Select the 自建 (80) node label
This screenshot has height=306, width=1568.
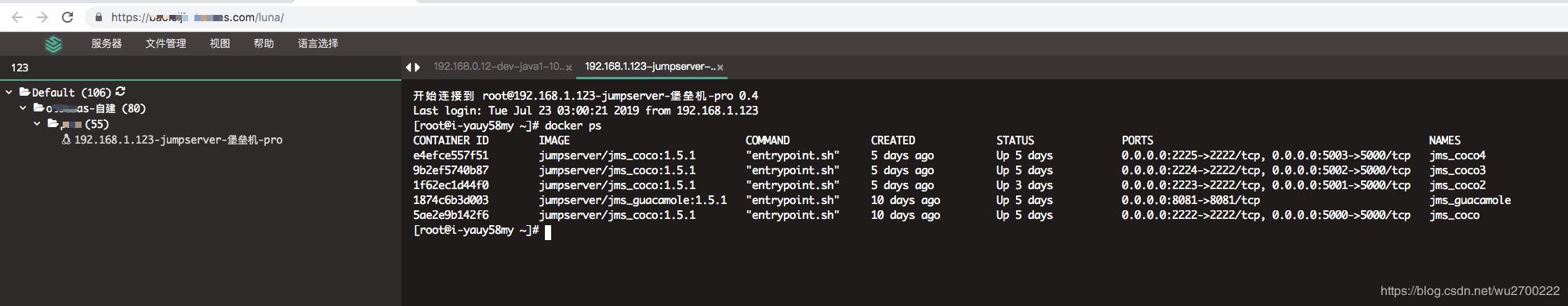click(x=96, y=108)
